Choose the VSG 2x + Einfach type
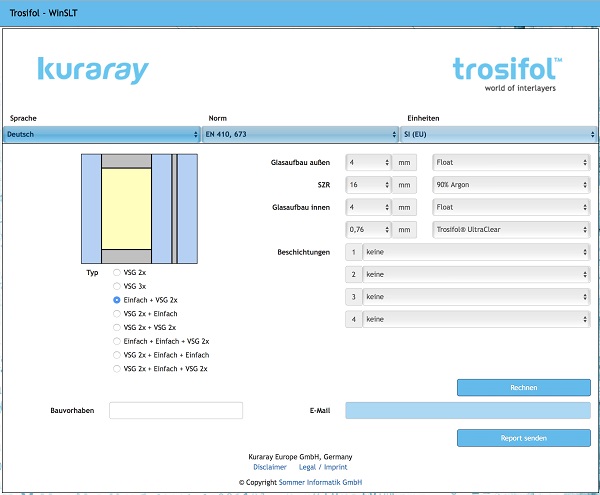 pyautogui.click(x=117, y=313)
